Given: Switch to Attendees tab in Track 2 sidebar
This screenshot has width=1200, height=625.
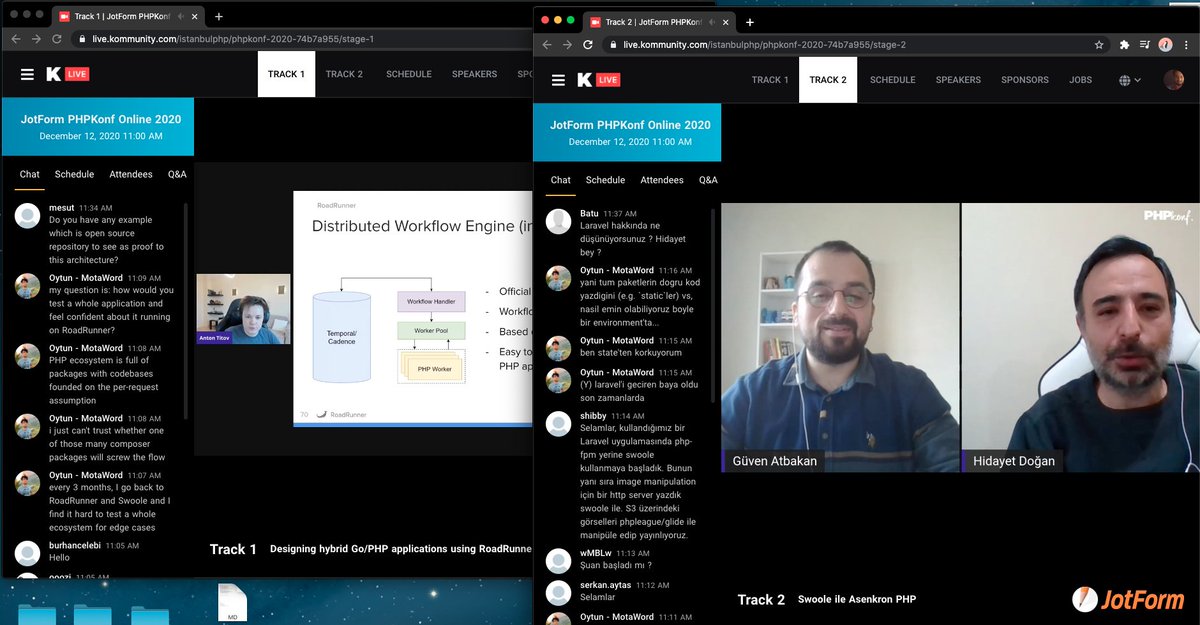Looking at the screenshot, I should 662,180.
